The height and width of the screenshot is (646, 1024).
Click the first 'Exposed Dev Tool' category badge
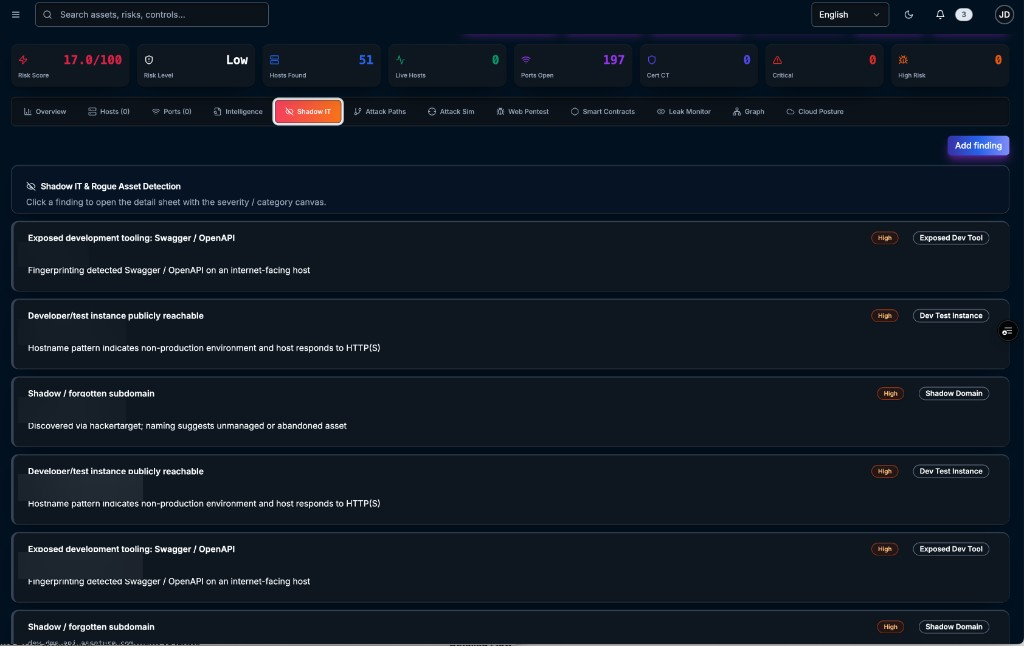[x=951, y=238]
